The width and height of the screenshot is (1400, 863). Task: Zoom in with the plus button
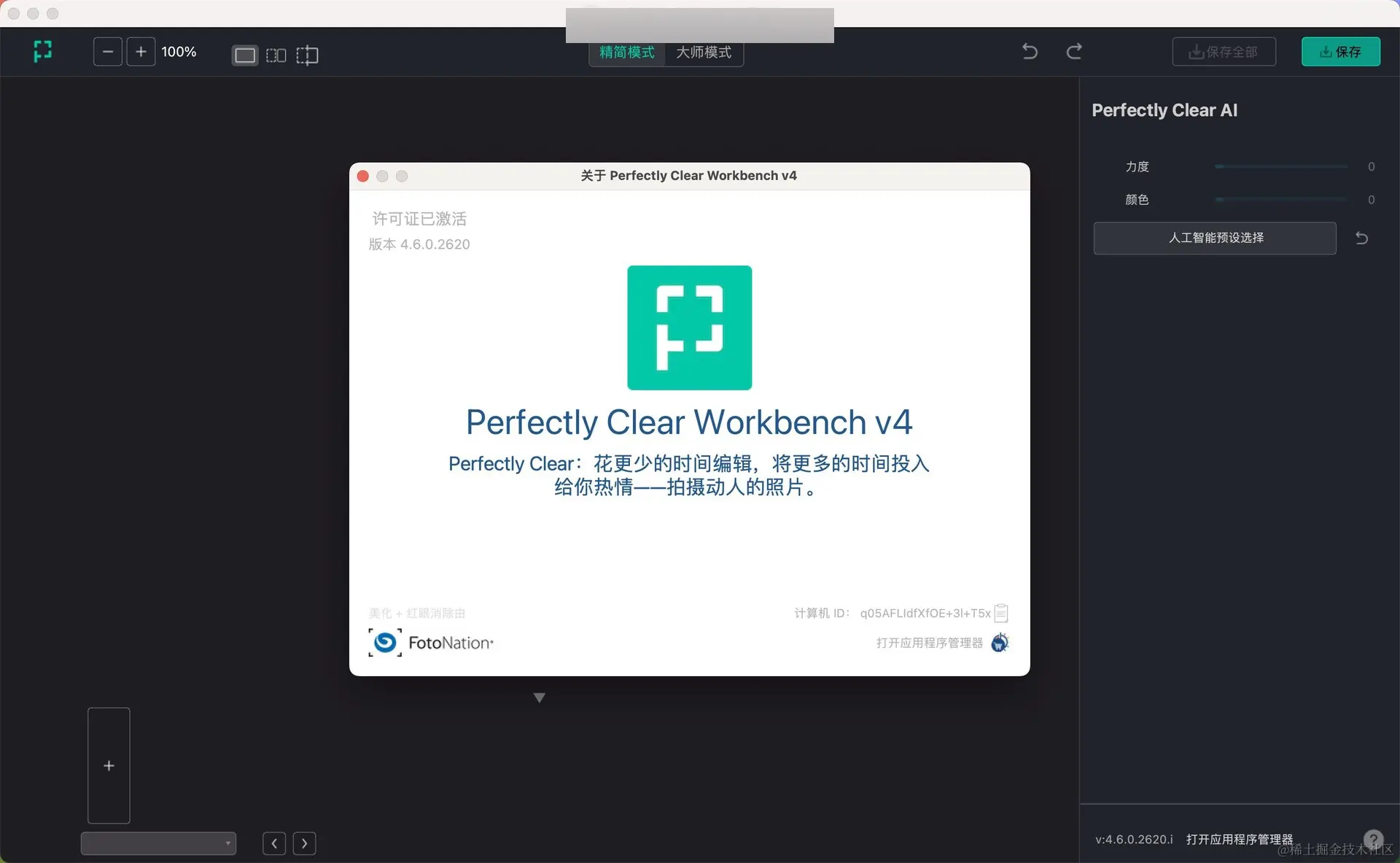click(x=141, y=52)
